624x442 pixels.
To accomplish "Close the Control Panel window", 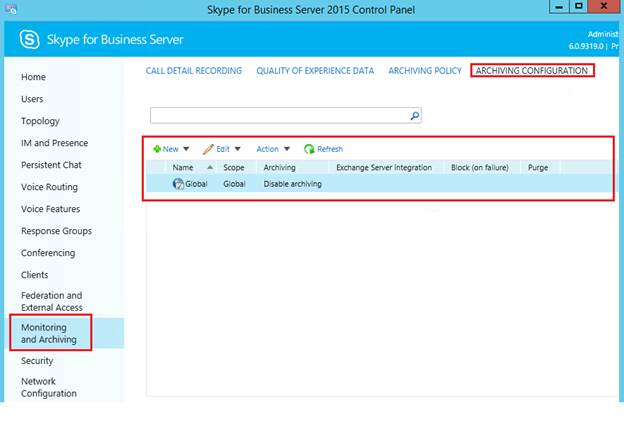I will tap(604, 6).
